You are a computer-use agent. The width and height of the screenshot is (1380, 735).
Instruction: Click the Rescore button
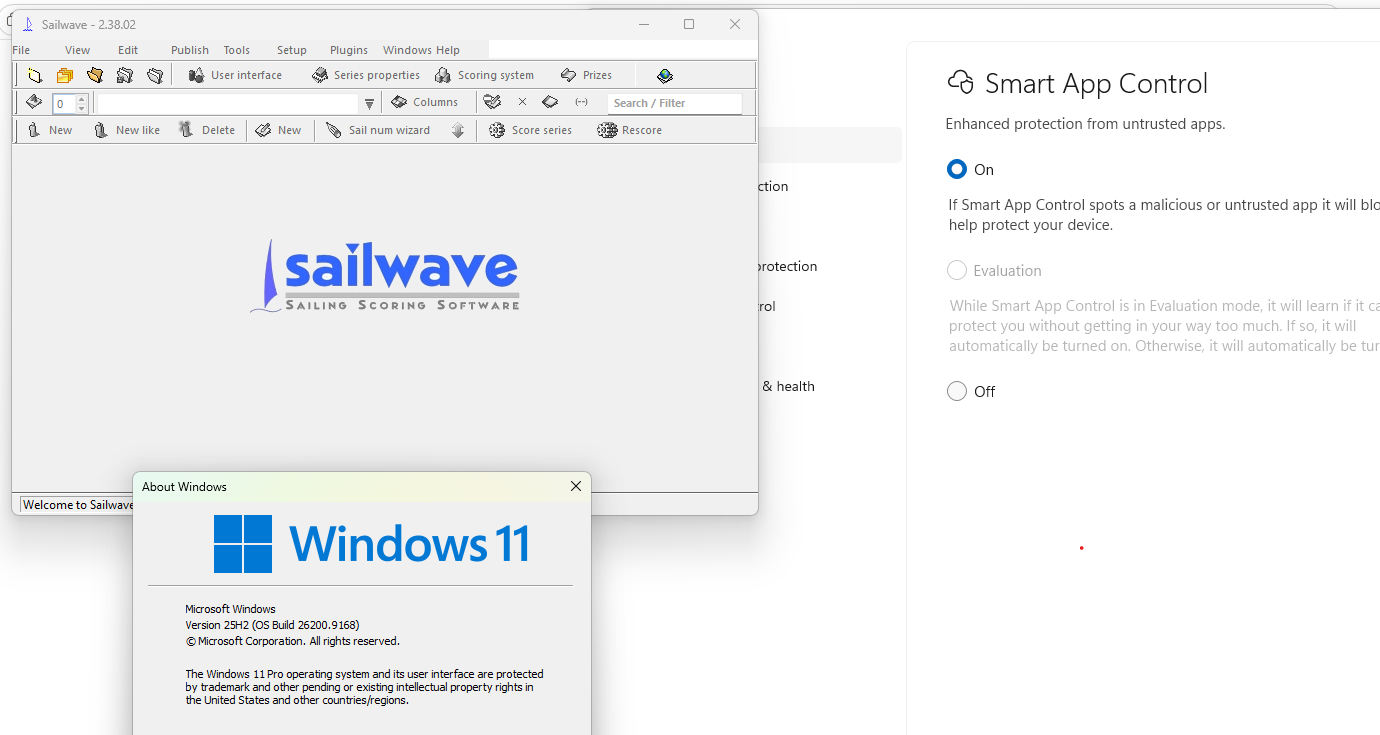click(630, 130)
